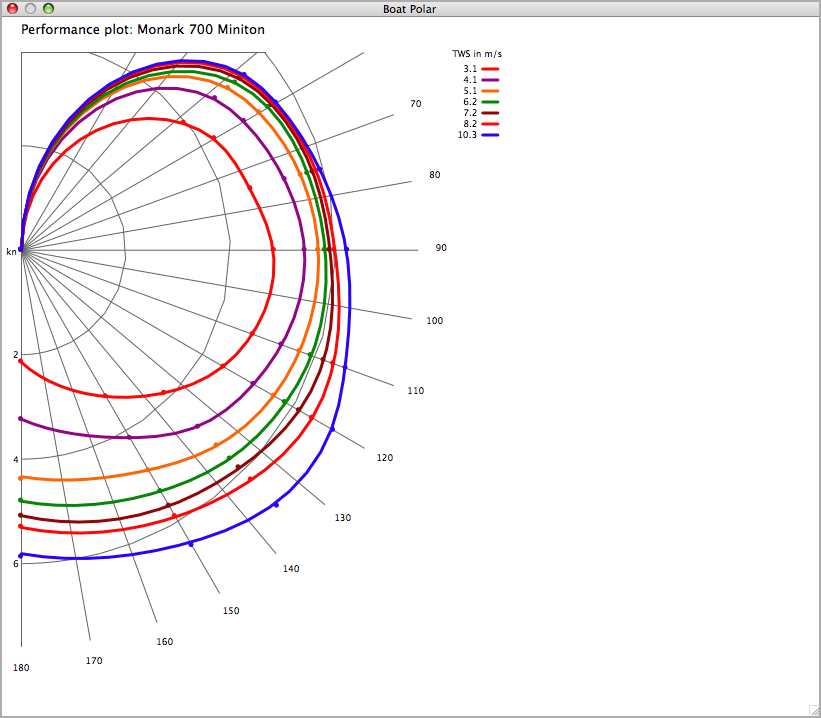
Task: Grab the window resize grip in the corner
Action: pos(814,711)
